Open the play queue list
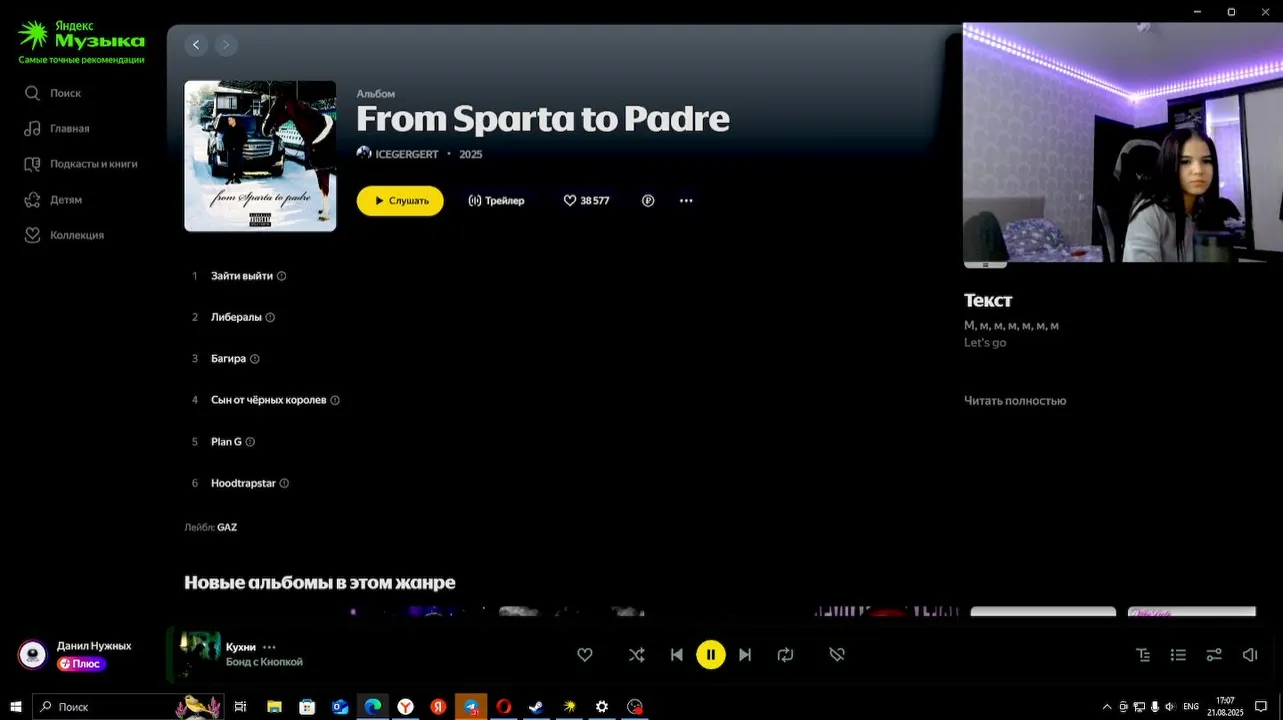 pyautogui.click(x=1178, y=655)
